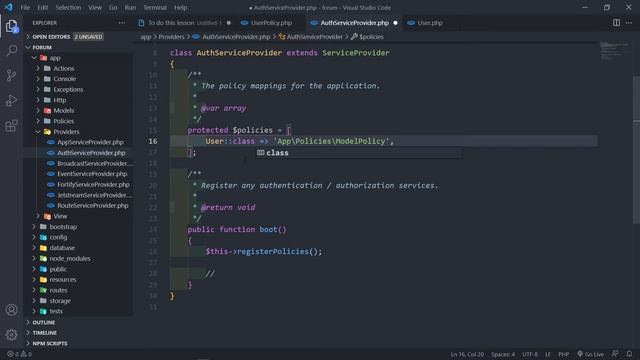The width and height of the screenshot is (640, 360).
Task: Open FortifyServiceProvider.php file
Action: [x=93, y=184]
